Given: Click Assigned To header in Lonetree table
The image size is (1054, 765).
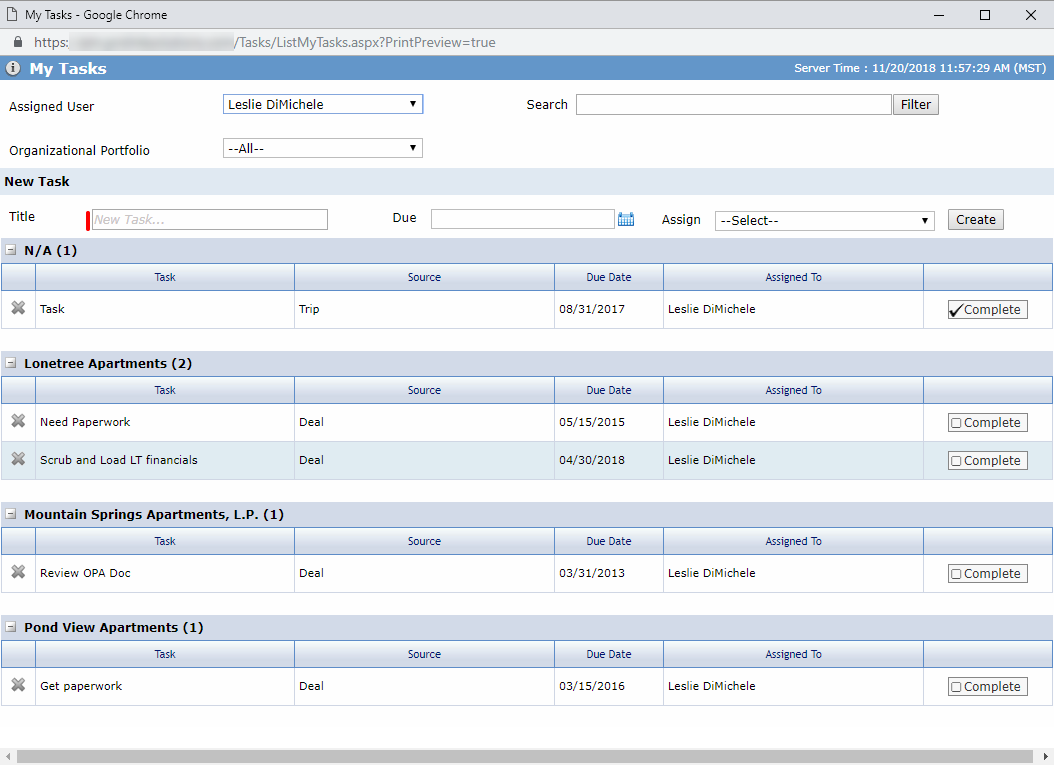Looking at the screenshot, I should click(x=793, y=390).
